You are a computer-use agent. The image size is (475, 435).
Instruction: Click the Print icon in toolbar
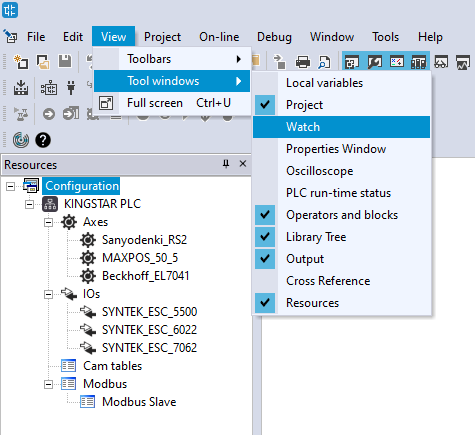(303, 62)
